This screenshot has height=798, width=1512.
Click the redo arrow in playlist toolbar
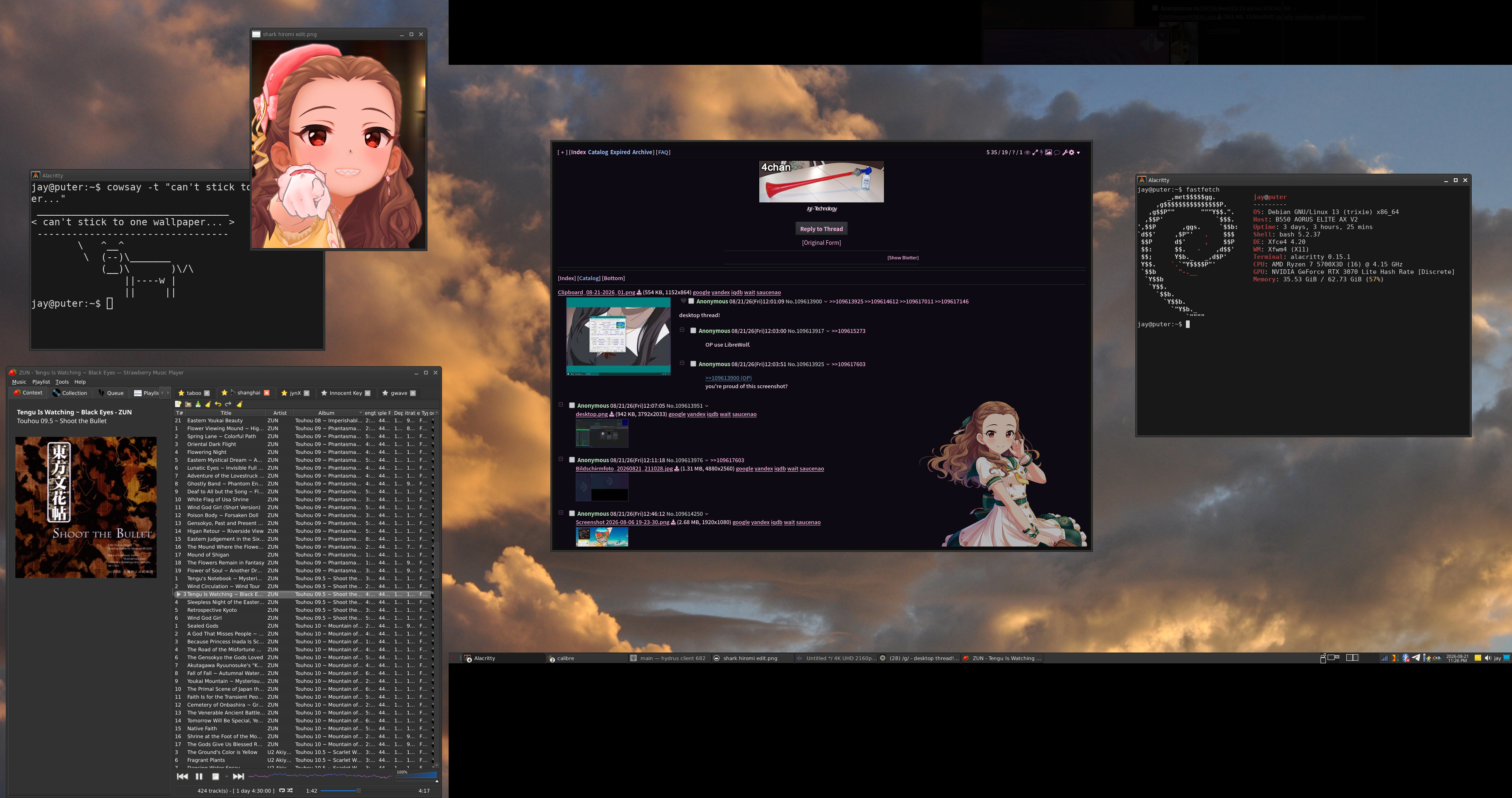228,404
